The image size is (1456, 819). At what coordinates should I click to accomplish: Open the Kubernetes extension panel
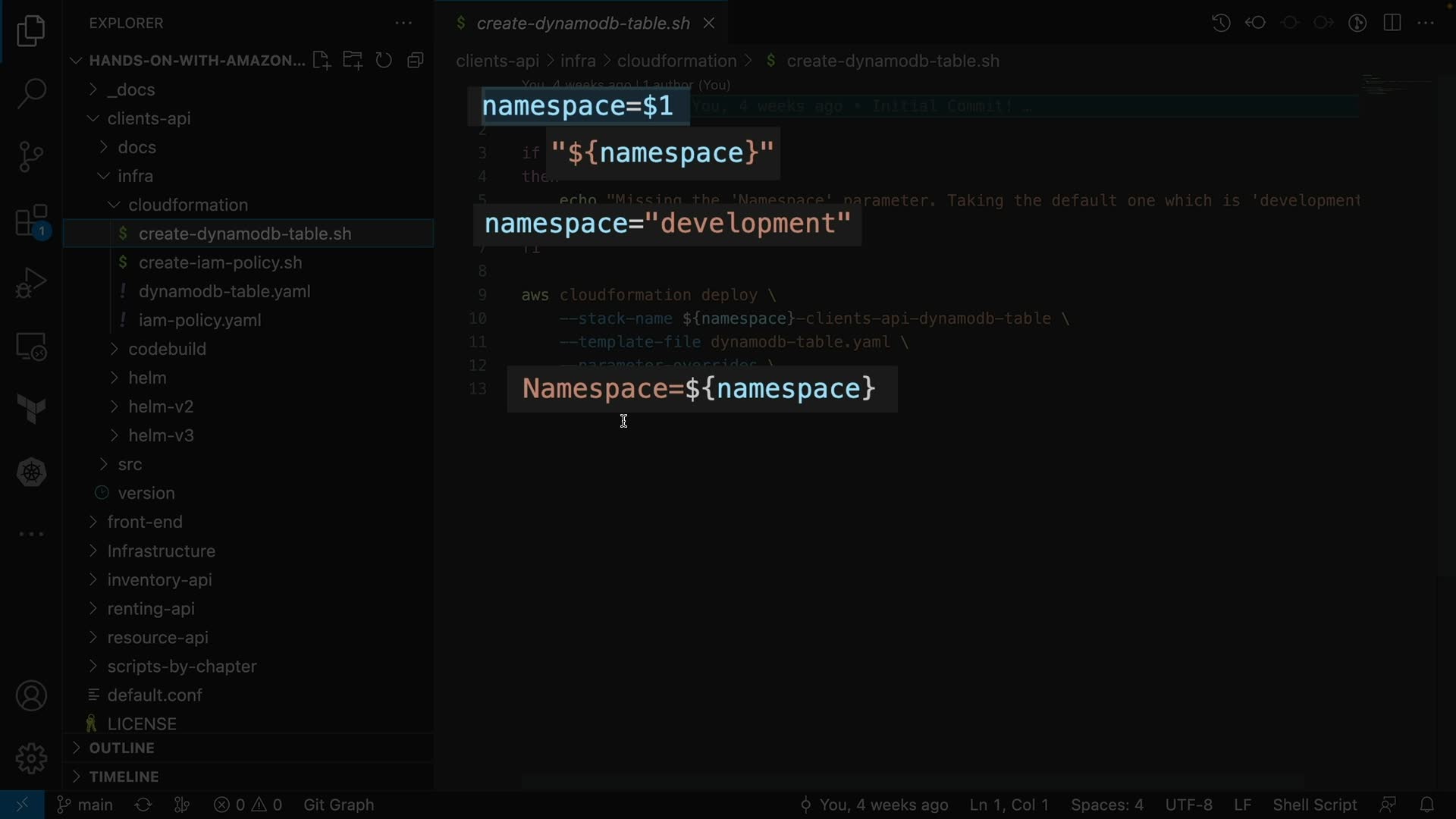coord(31,472)
